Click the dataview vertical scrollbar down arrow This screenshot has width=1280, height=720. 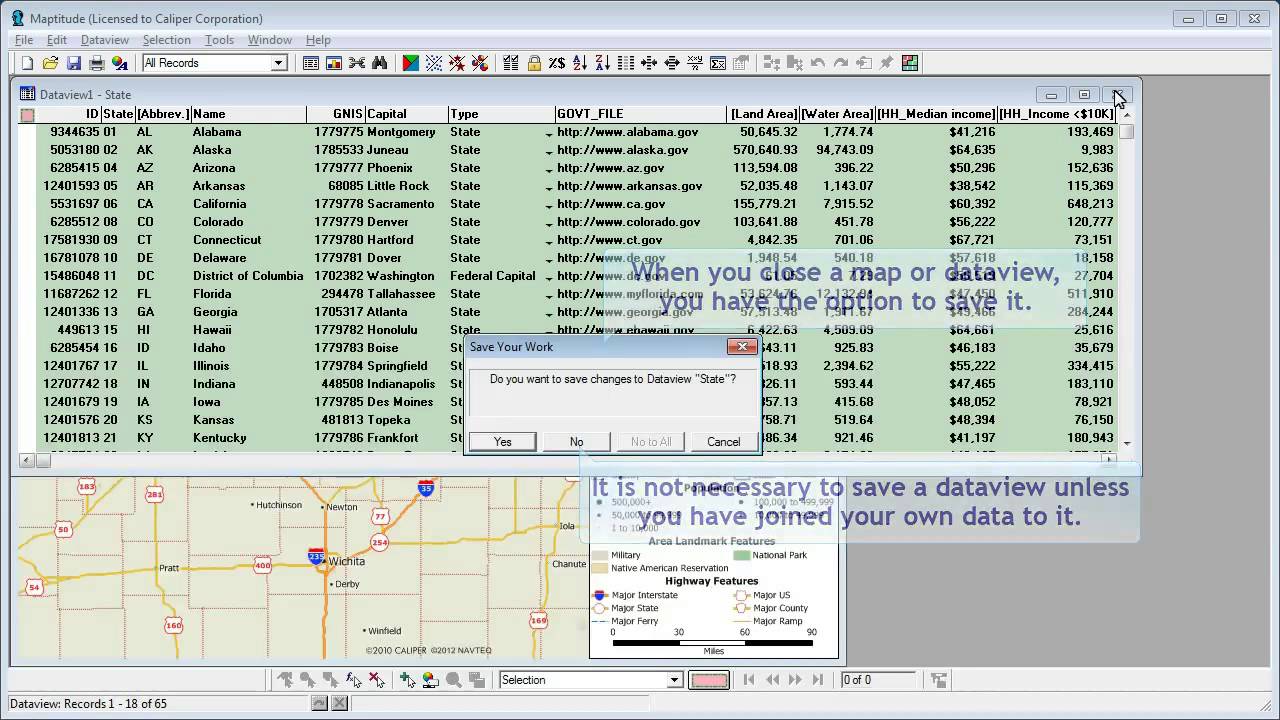point(1127,443)
